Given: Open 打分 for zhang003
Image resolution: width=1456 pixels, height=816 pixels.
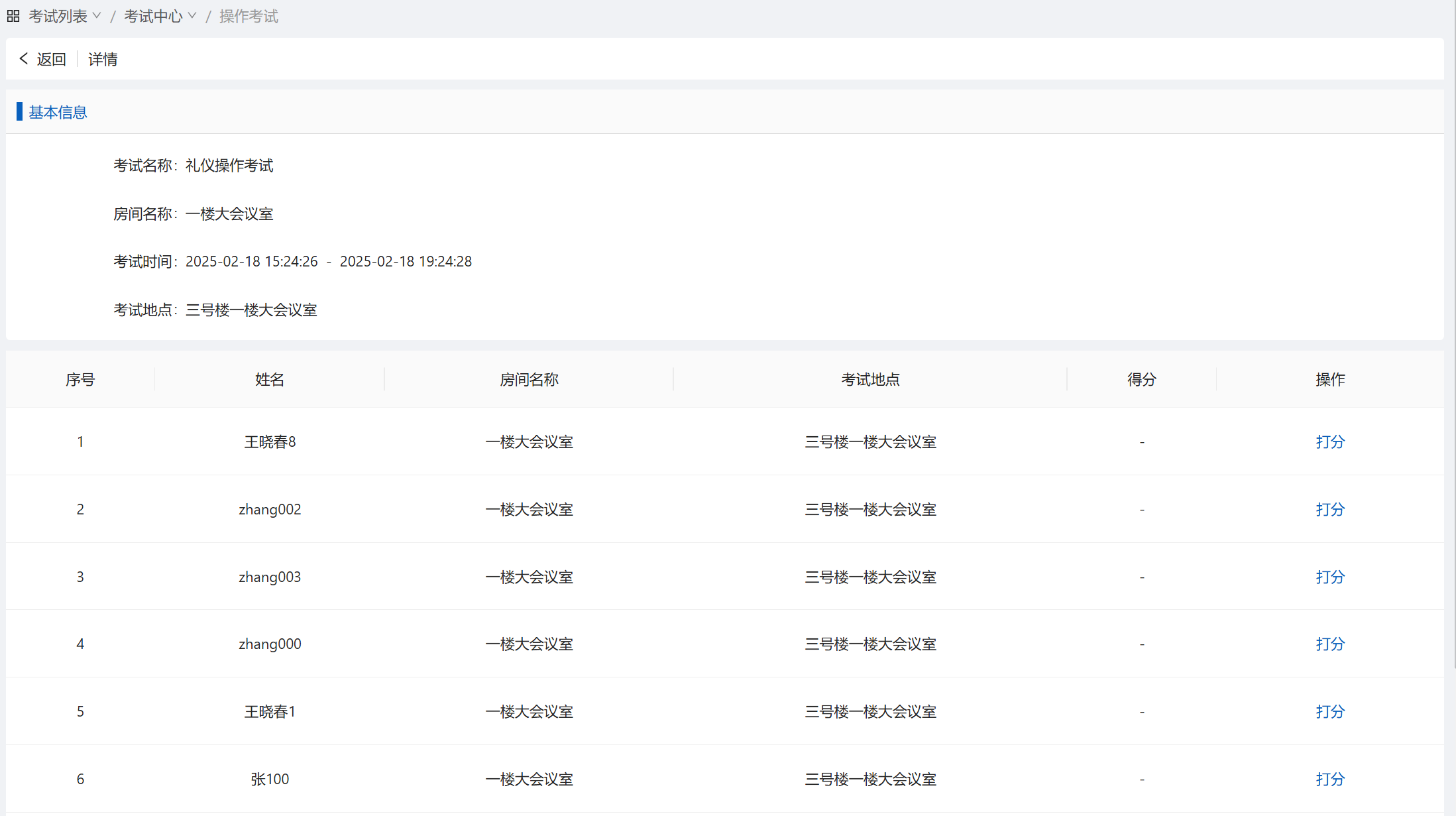Looking at the screenshot, I should 1329,577.
